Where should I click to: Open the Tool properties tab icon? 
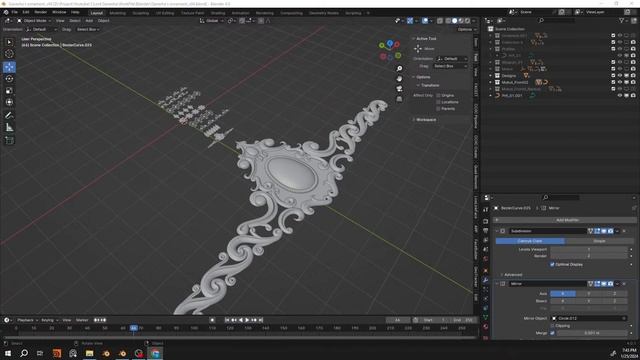[485, 209]
